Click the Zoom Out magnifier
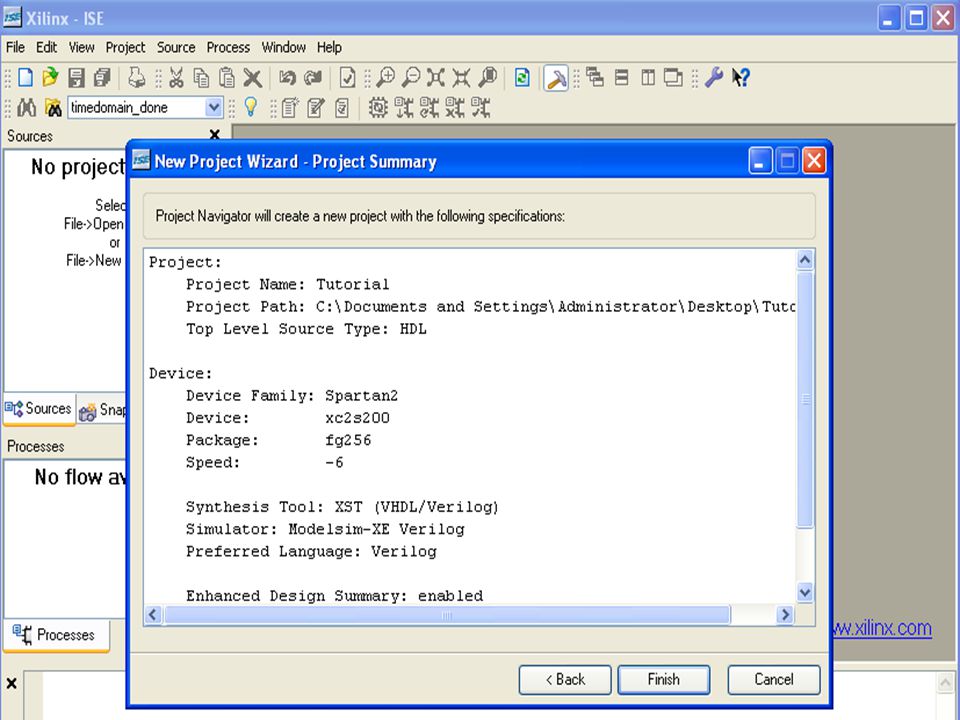This screenshot has width=960, height=720. 411,78
